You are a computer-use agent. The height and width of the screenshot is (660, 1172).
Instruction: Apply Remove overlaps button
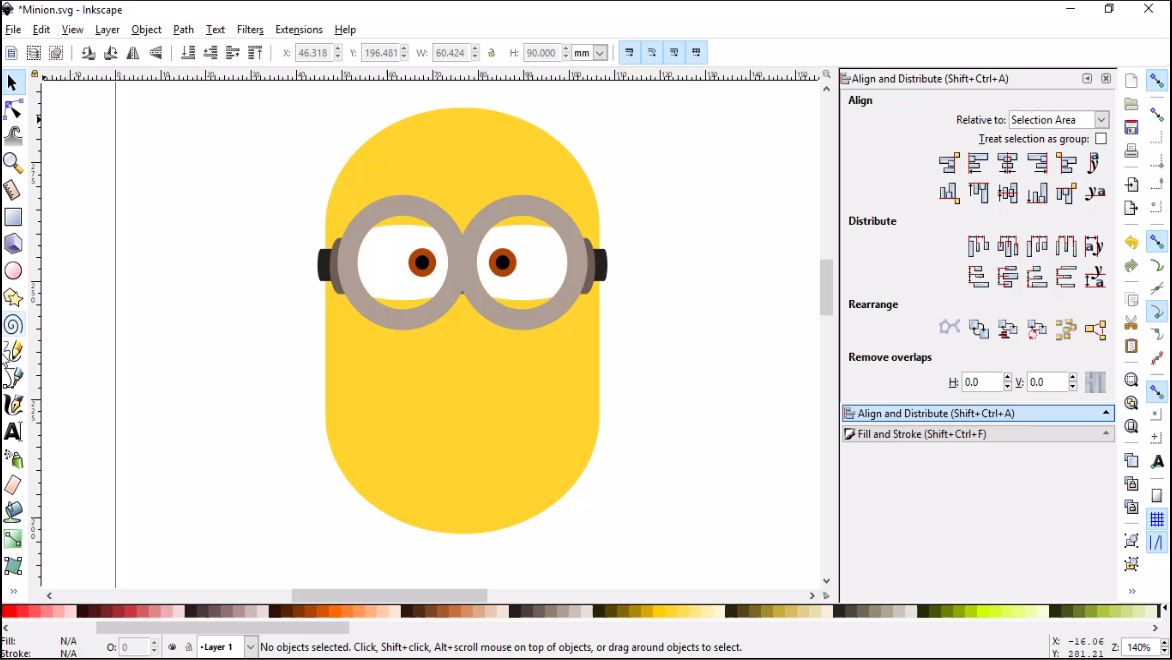click(x=1095, y=382)
